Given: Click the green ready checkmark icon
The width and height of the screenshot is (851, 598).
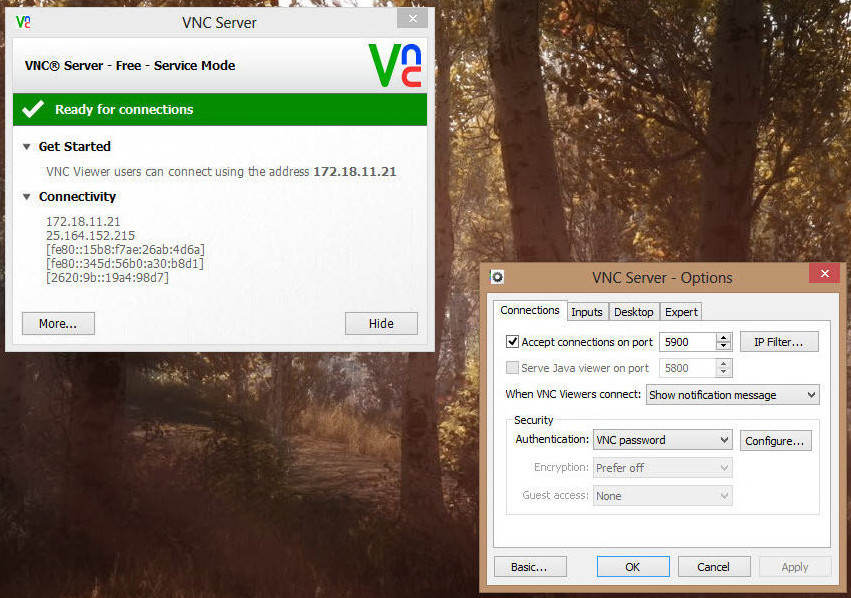Looking at the screenshot, I should tap(33, 110).
